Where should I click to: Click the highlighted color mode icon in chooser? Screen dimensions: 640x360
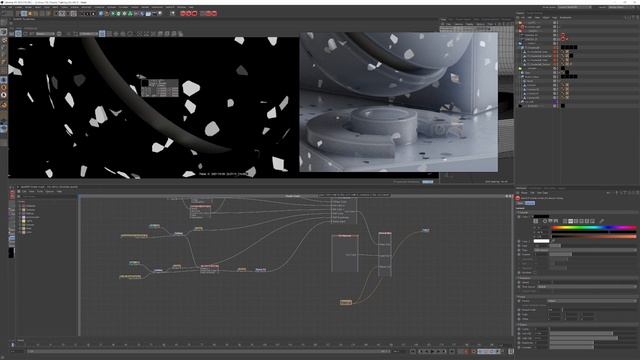click(x=570, y=221)
